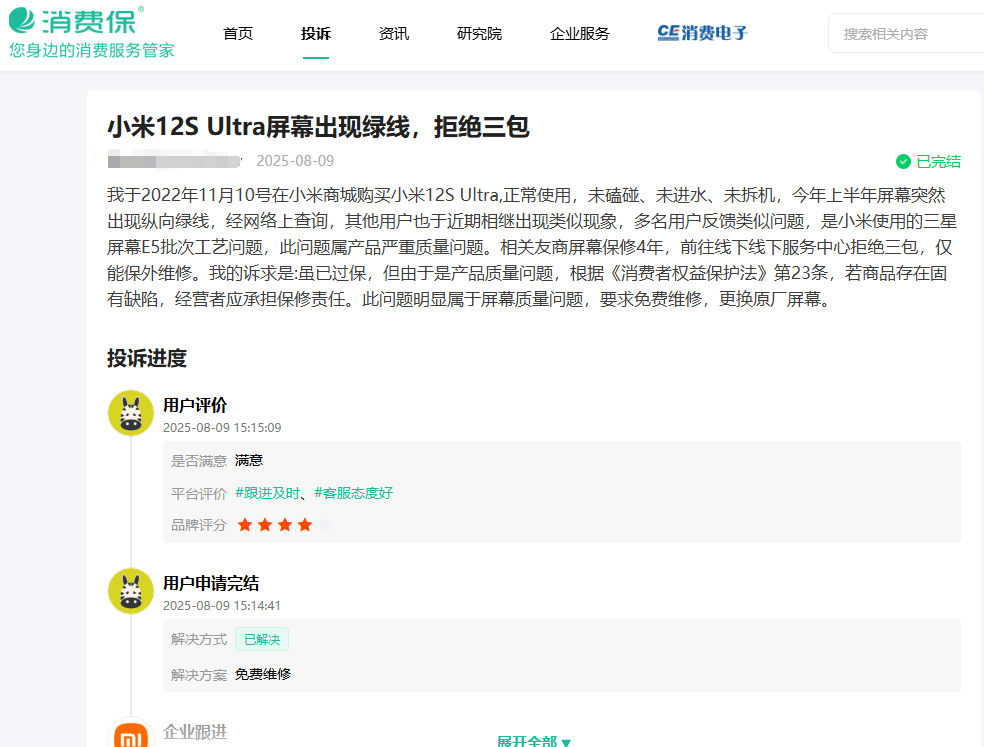Click the blurred complainant username

[174, 161]
